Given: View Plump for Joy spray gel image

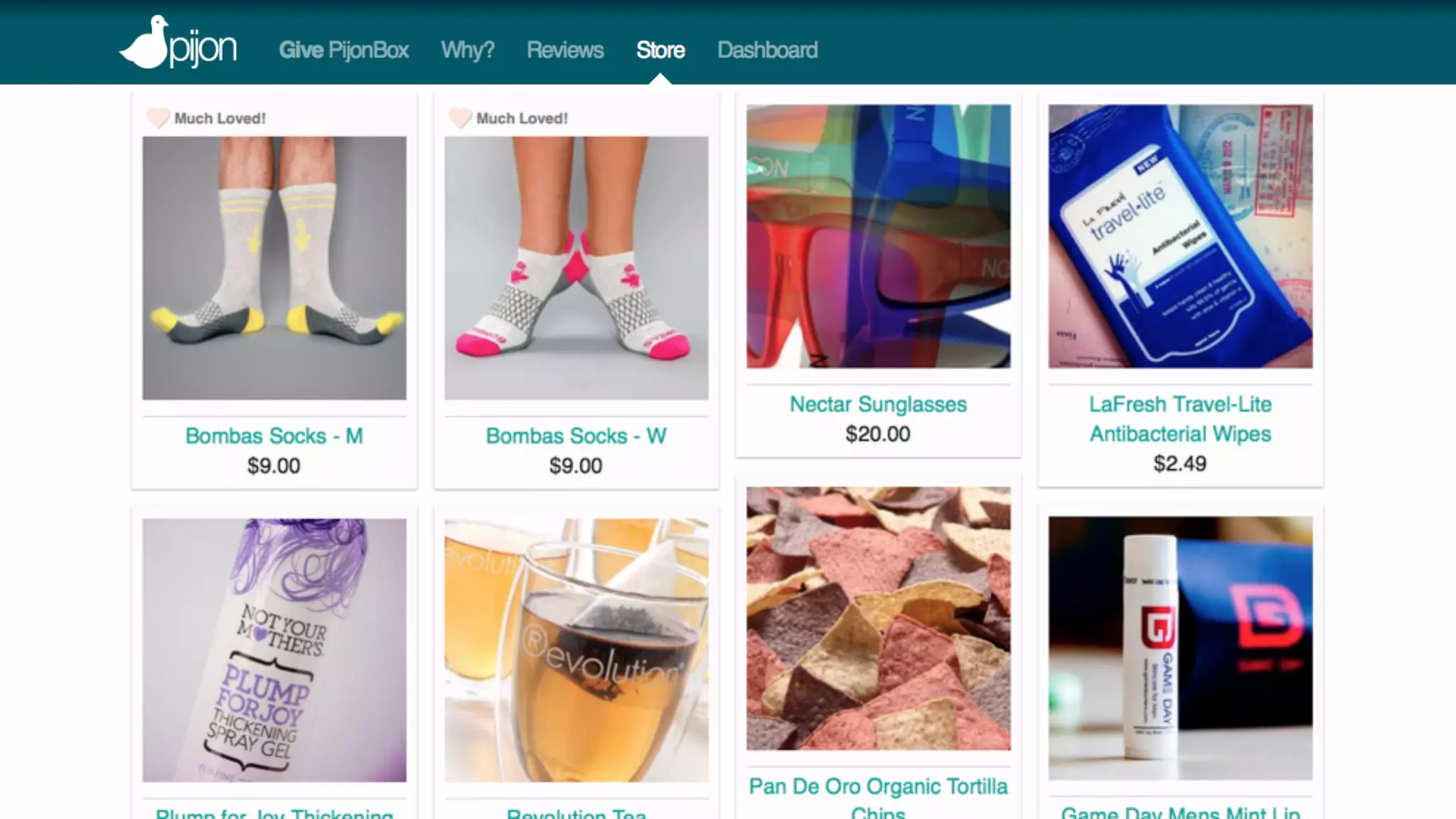Looking at the screenshot, I should 274,650.
